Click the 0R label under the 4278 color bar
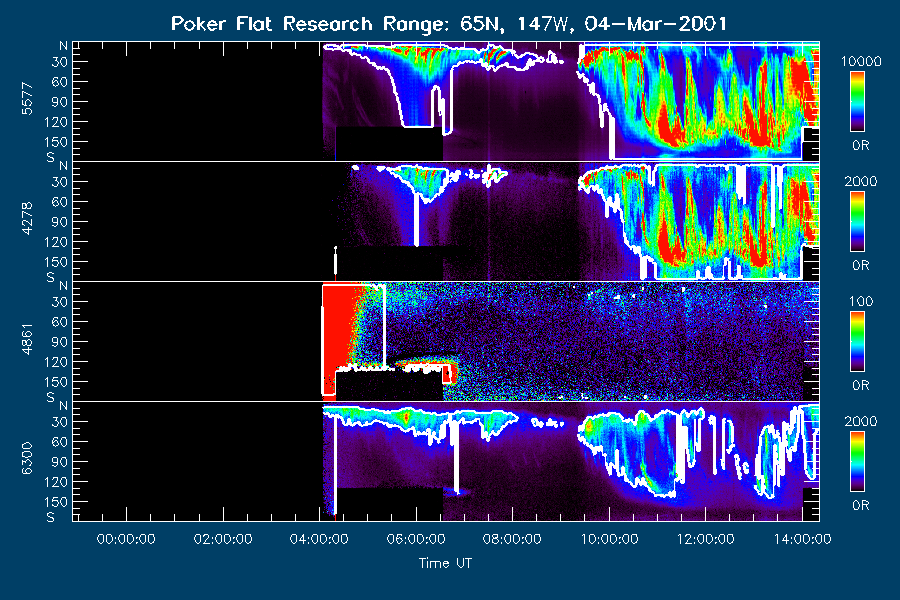The image size is (900, 600). tap(860, 266)
